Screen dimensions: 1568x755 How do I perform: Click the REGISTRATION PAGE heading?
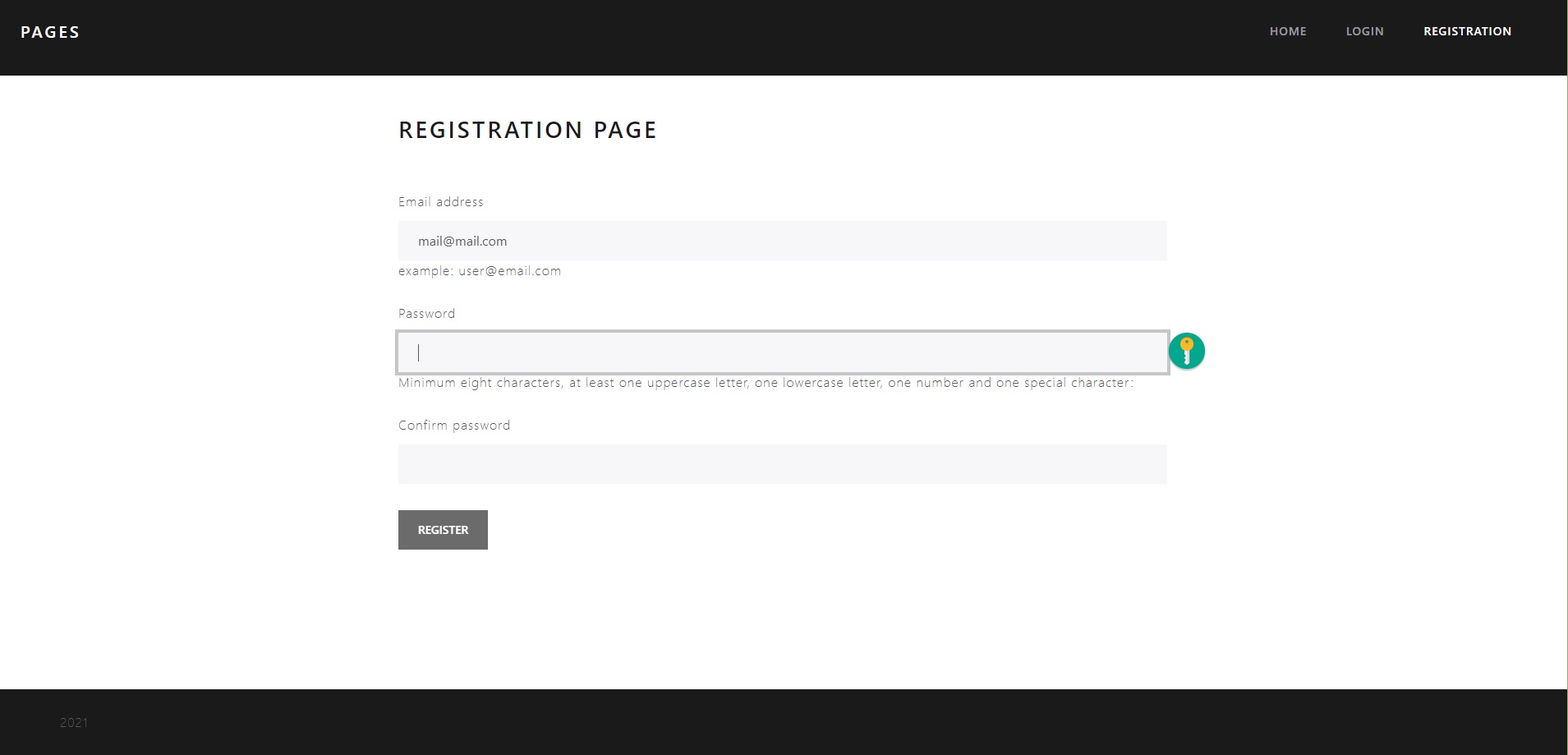tap(526, 129)
